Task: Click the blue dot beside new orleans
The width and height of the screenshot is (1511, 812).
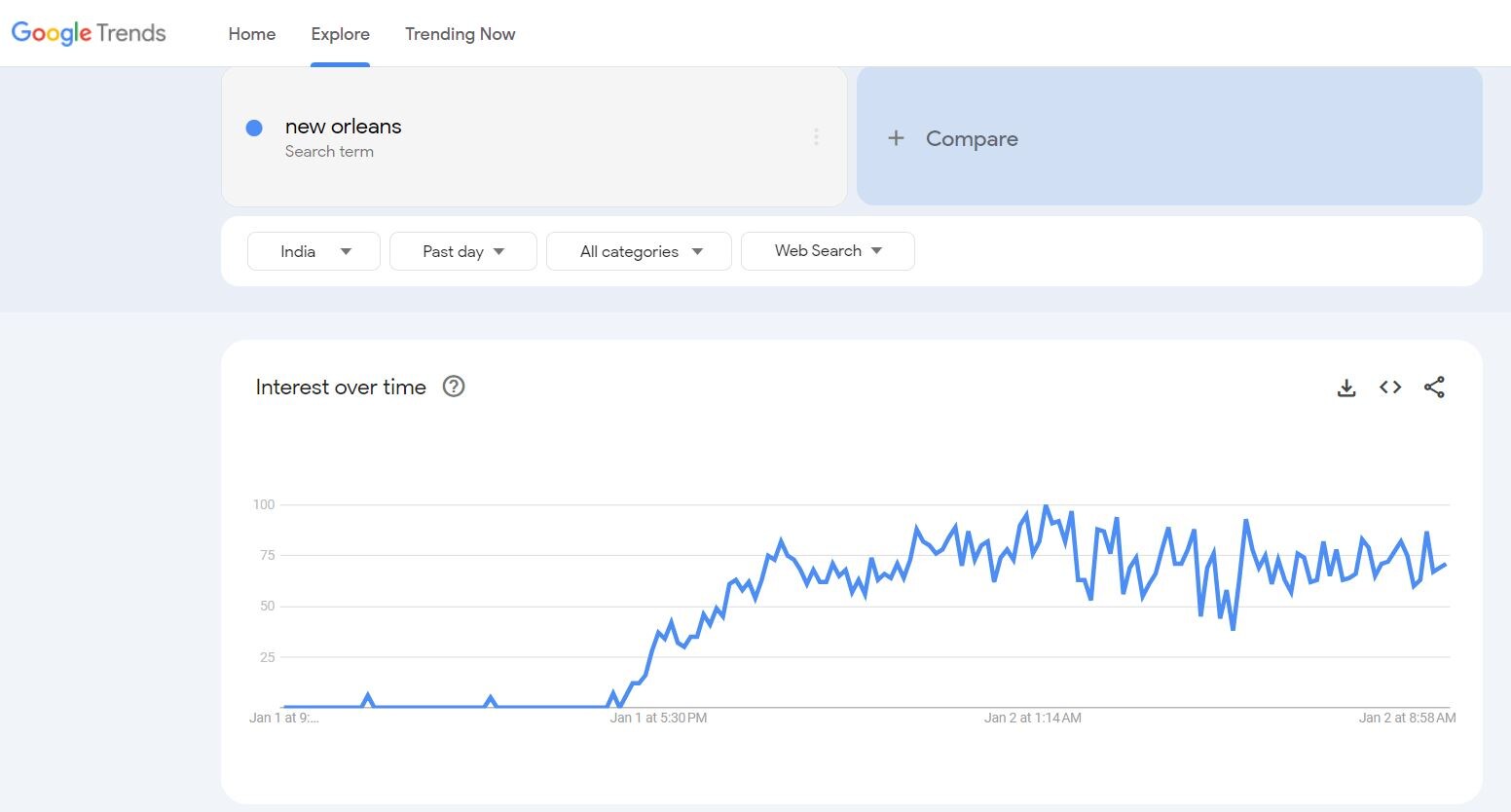Action: (254, 128)
